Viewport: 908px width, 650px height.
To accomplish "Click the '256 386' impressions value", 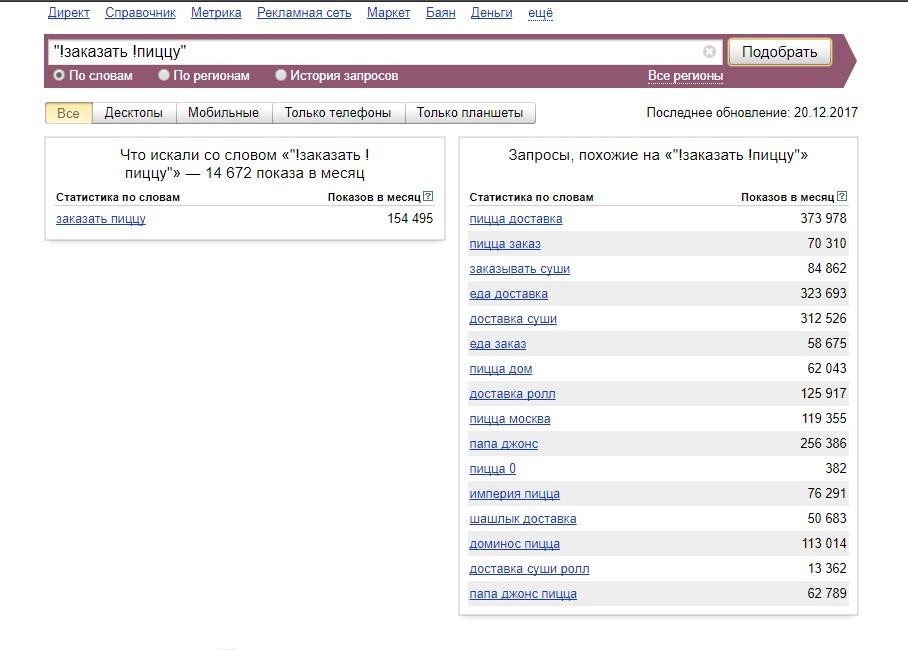I will (823, 443).
